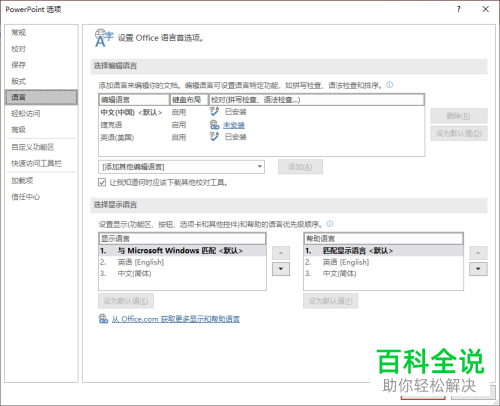
Task: Click the 显示语言 list header
Action: point(182,239)
